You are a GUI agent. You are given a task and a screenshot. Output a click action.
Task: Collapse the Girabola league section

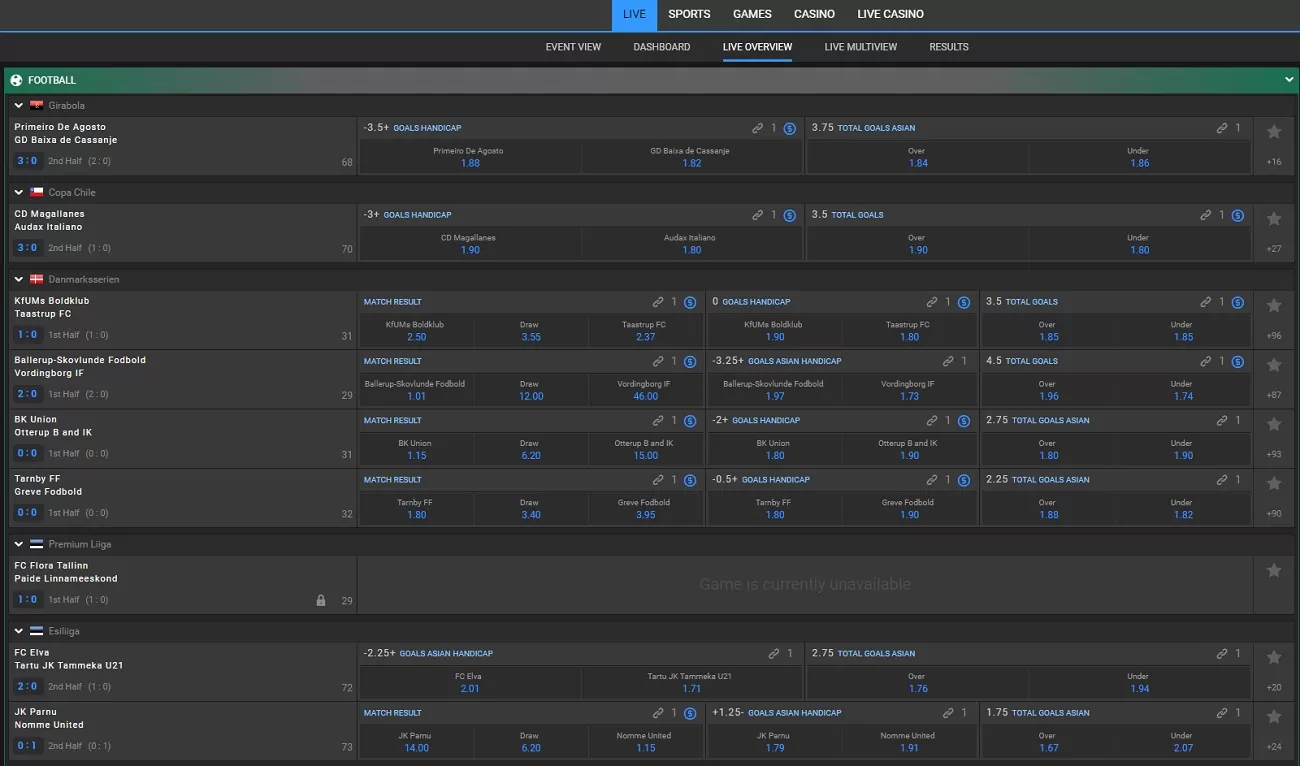click(x=19, y=105)
